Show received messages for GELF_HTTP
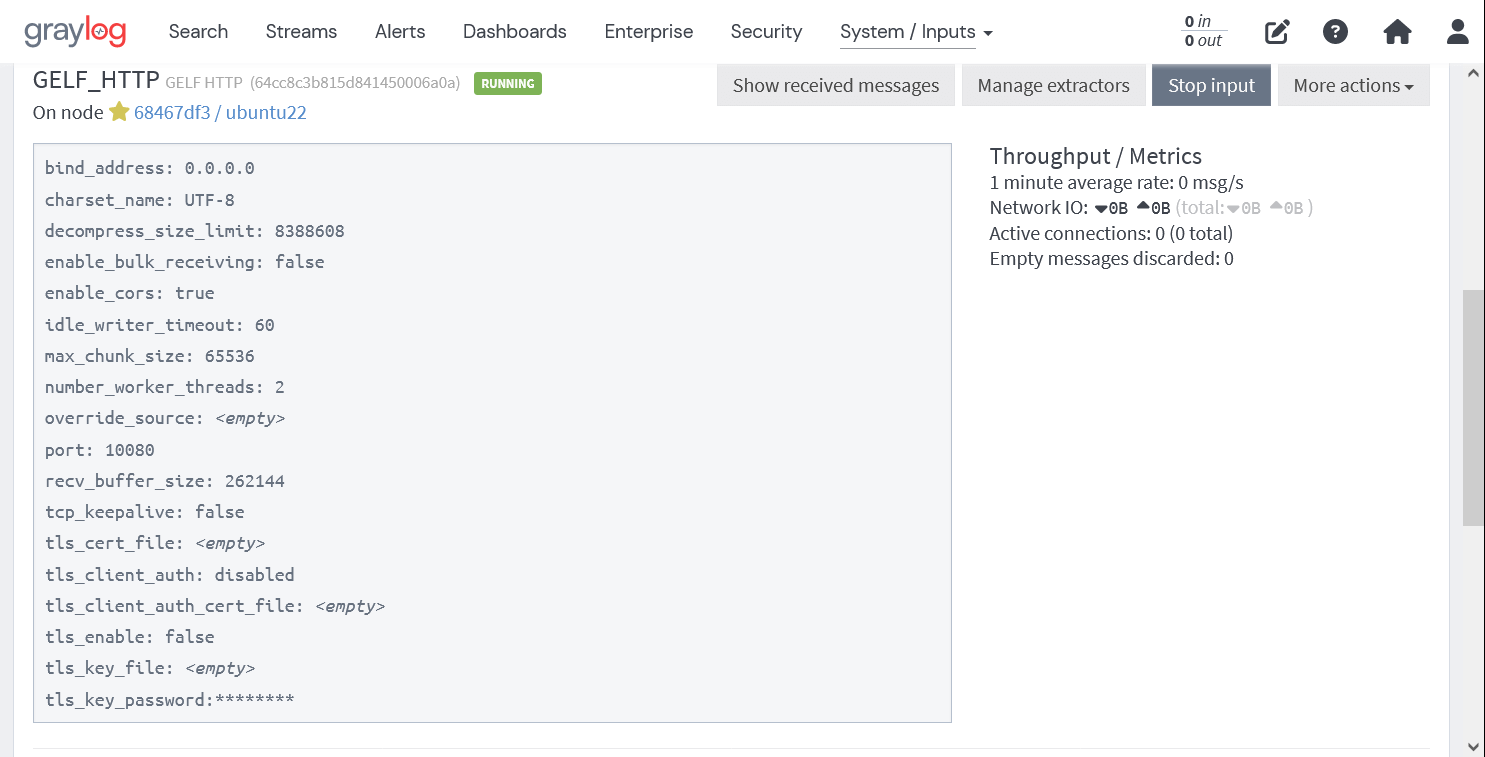This screenshot has width=1485, height=757. [836, 85]
